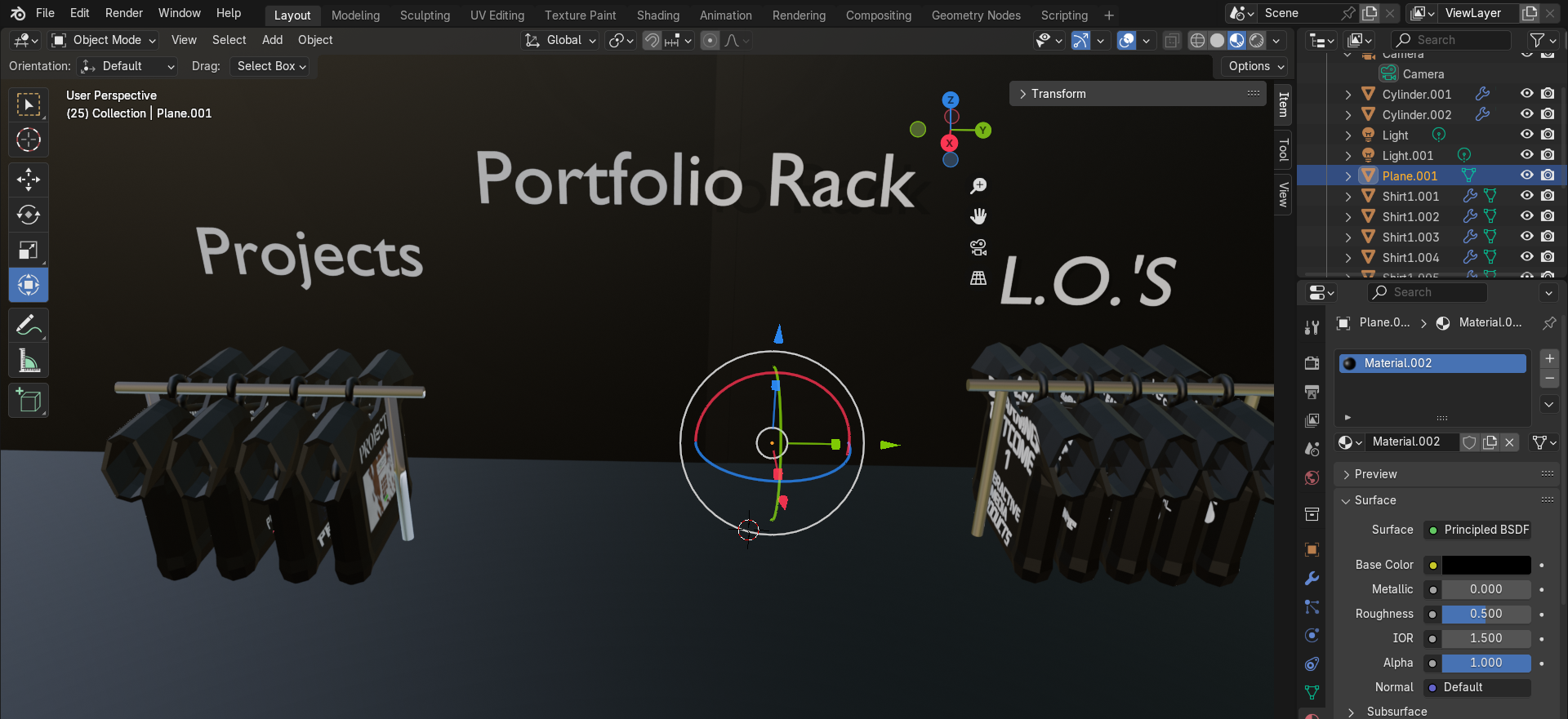Click the Add Cube tool icon
The height and width of the screenshot is (719, 1568).
pos(29,400)
